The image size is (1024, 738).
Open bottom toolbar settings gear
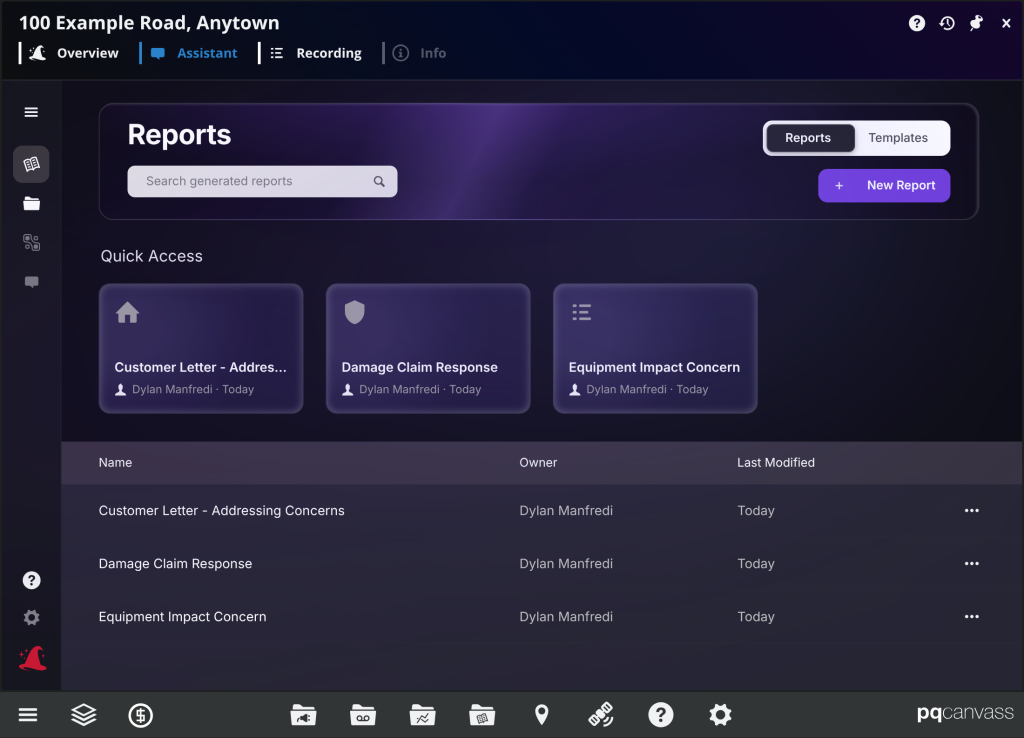pyautogui.click(x=720, y=714)
